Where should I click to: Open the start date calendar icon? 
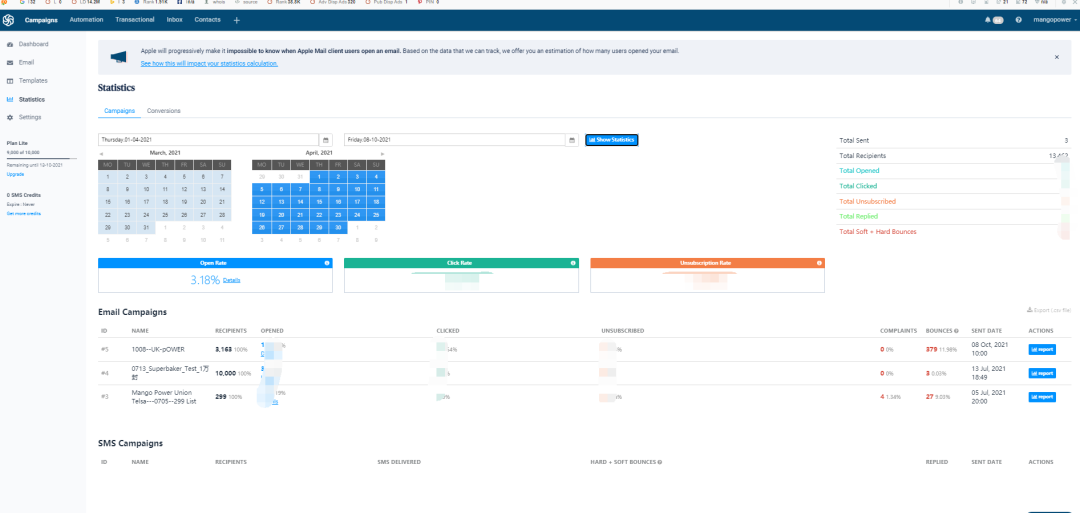click(x=326, y=140)
